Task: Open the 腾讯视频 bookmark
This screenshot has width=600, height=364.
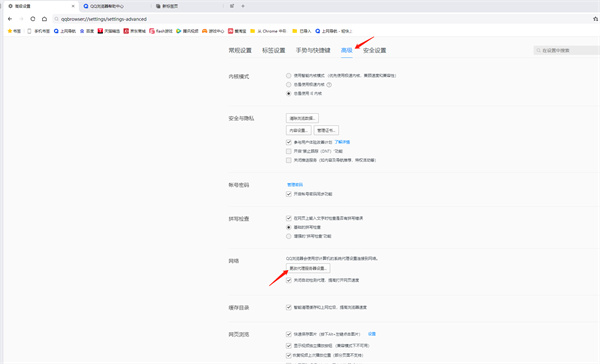Action: [x=187, y=31]
